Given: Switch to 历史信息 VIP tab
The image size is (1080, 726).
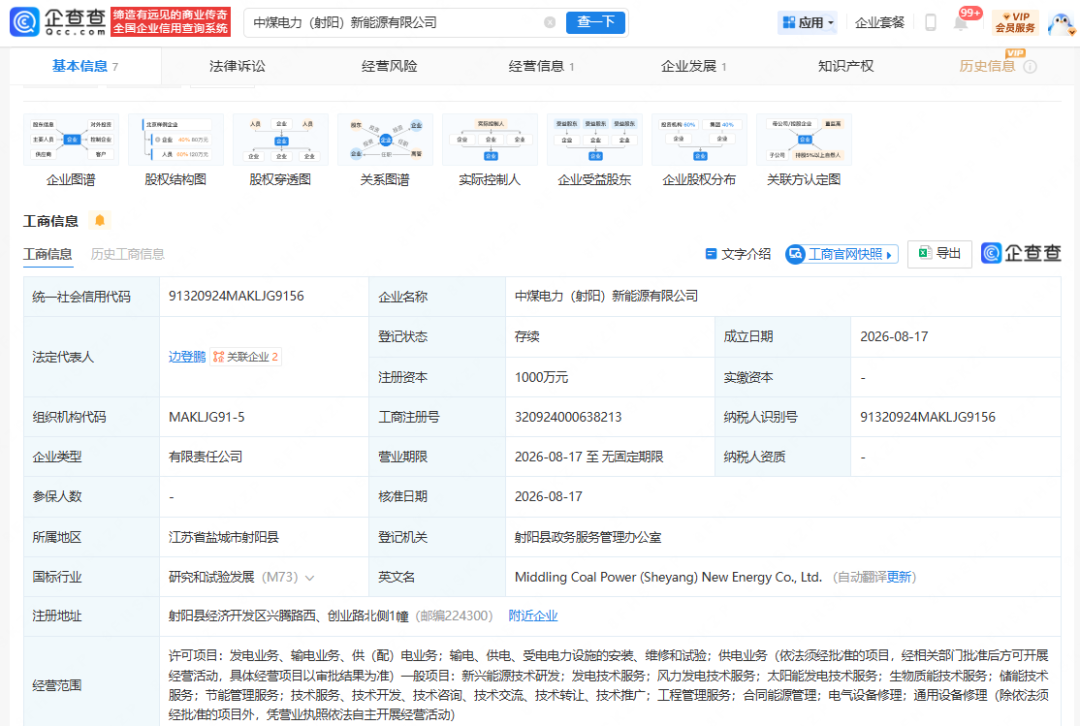Looking at the screenshot, I should (x=987, y=66).
